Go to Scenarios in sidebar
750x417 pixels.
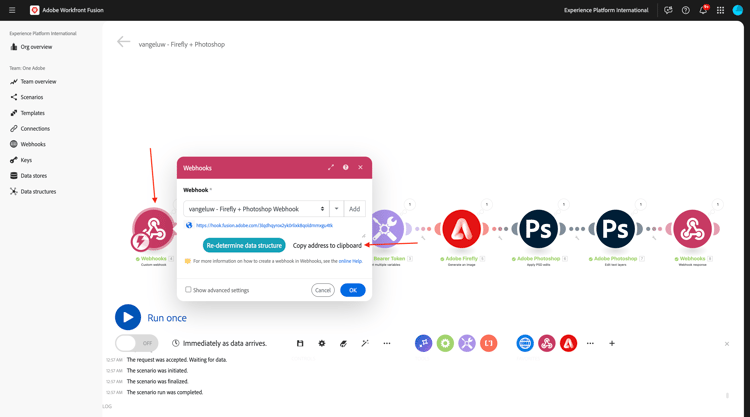click(27, 97)
